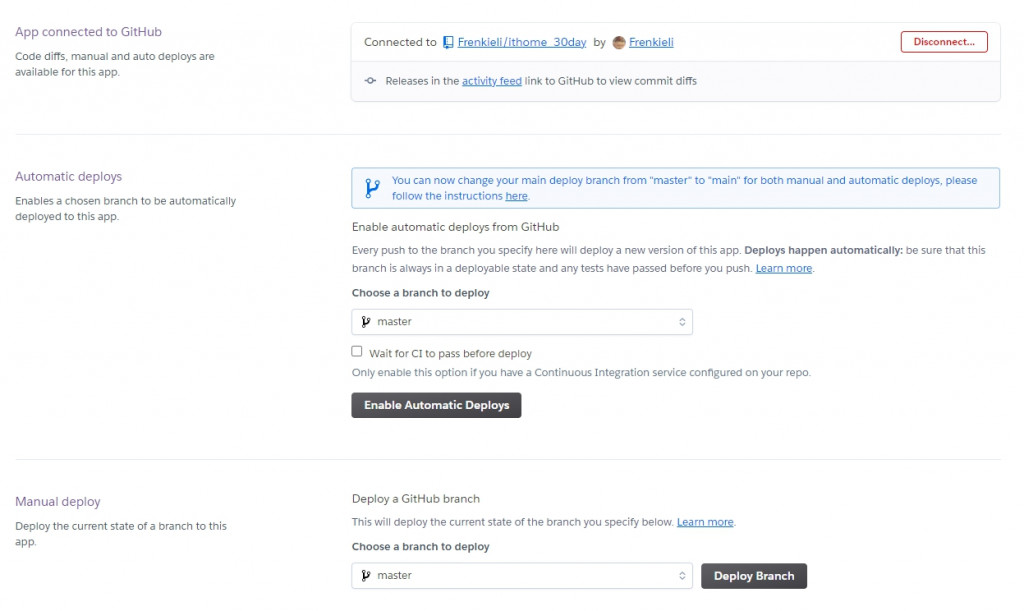Open the manual deploy master branch dropdown
The height and width of the screenshot is (611, 1024).
[521, 576]
